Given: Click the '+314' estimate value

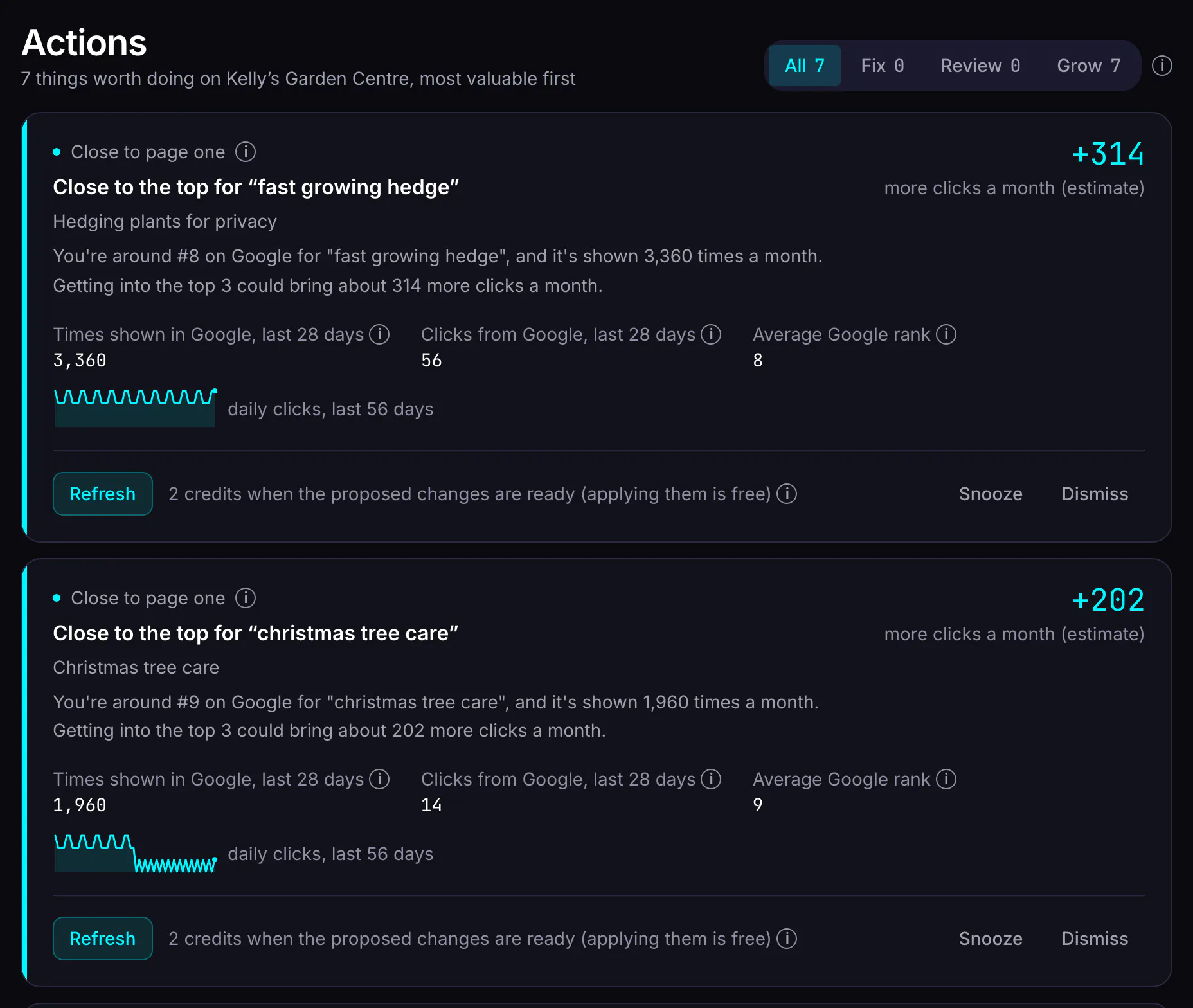Looking at the screenshot, I should click(1108, 154).
